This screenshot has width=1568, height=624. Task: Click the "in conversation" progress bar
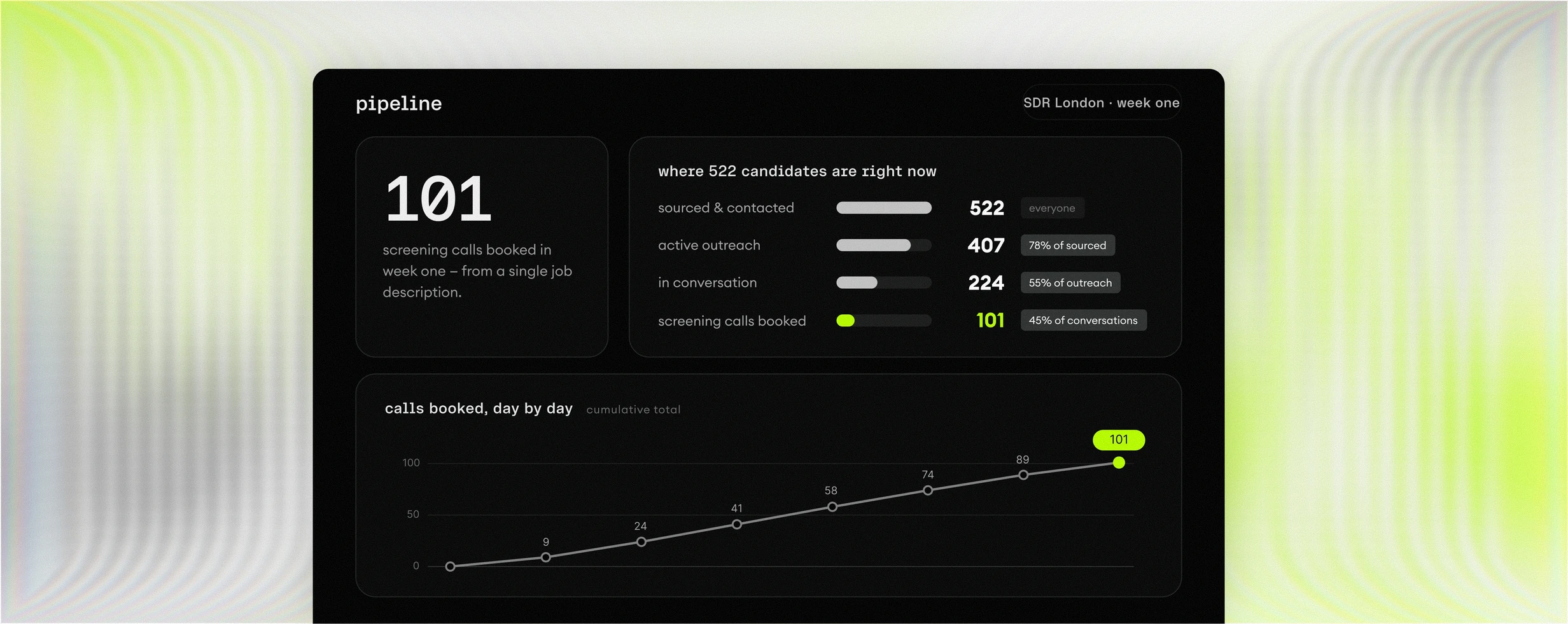(x=884, y=282)
